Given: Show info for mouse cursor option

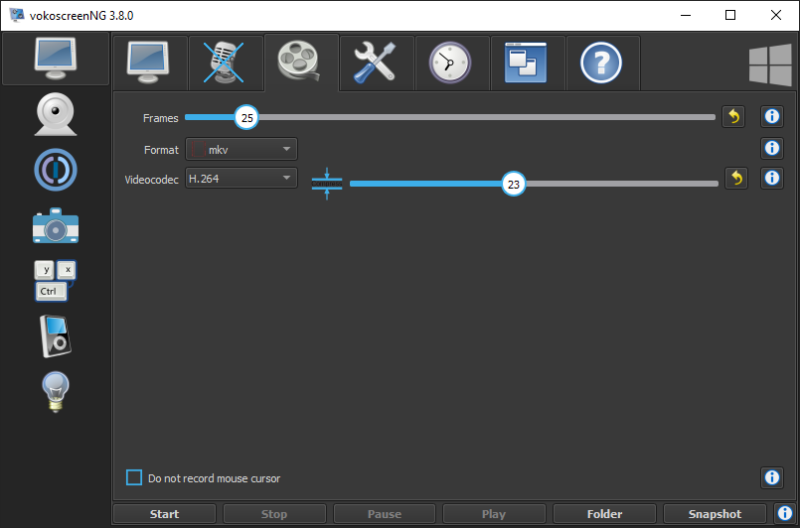Looking at the screenshot, I should pos(772,477).
